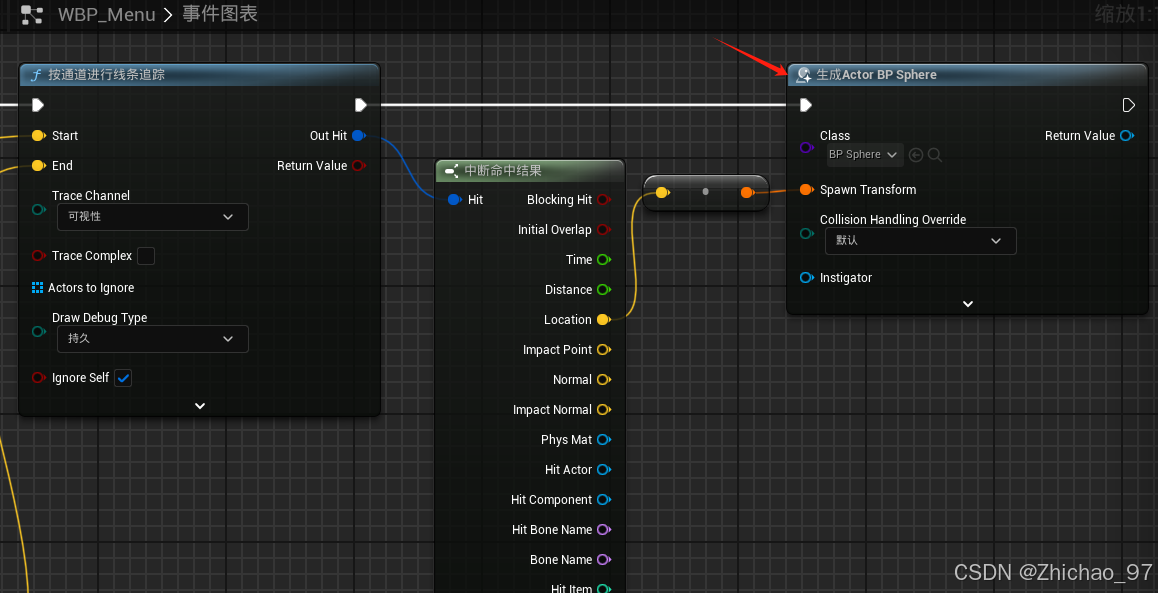Click the 按通道进行线条追踪 node title

[x=106, y=75]
